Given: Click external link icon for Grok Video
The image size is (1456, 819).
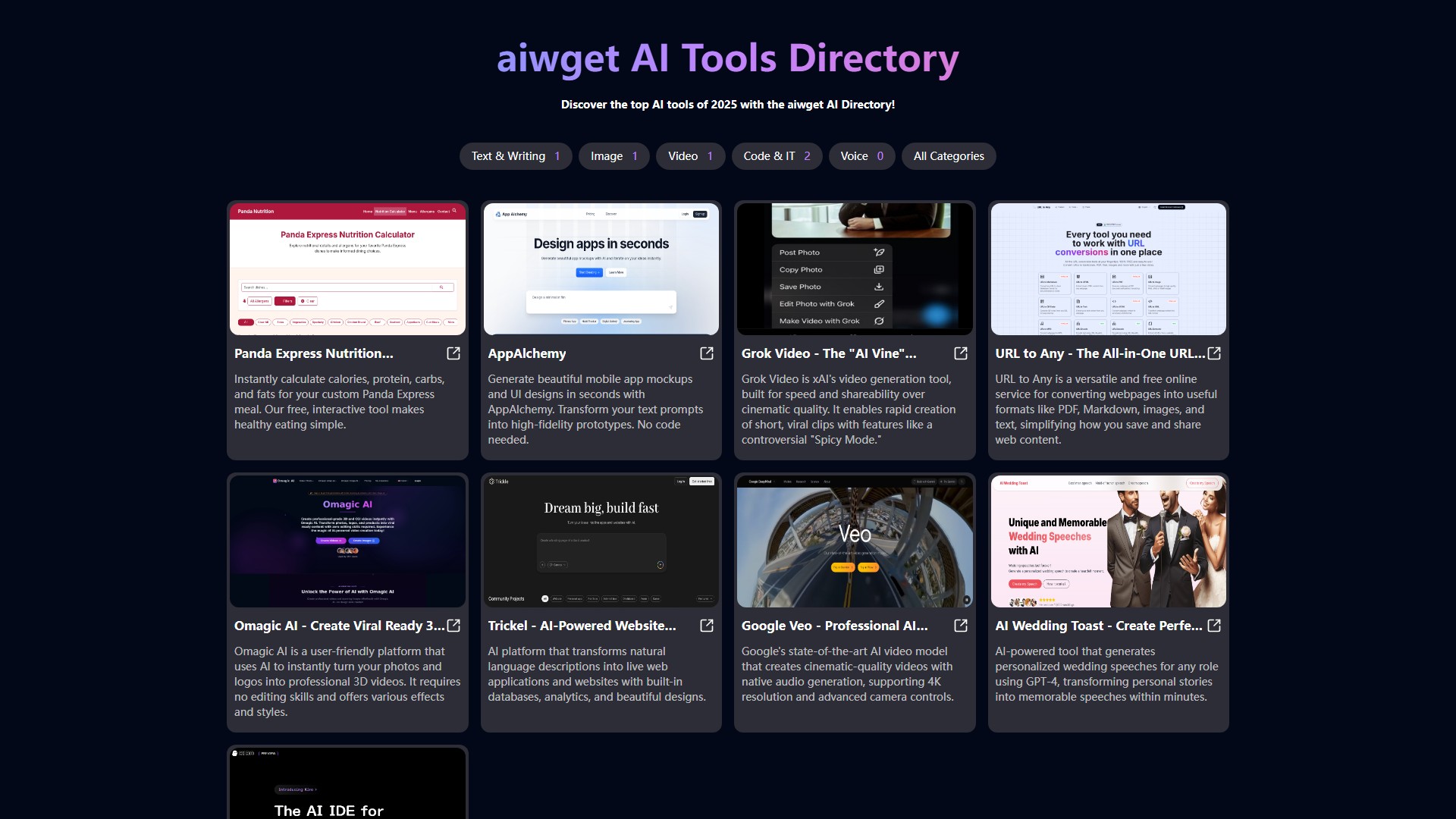Looking at the screenshot, I should [961, 353].
